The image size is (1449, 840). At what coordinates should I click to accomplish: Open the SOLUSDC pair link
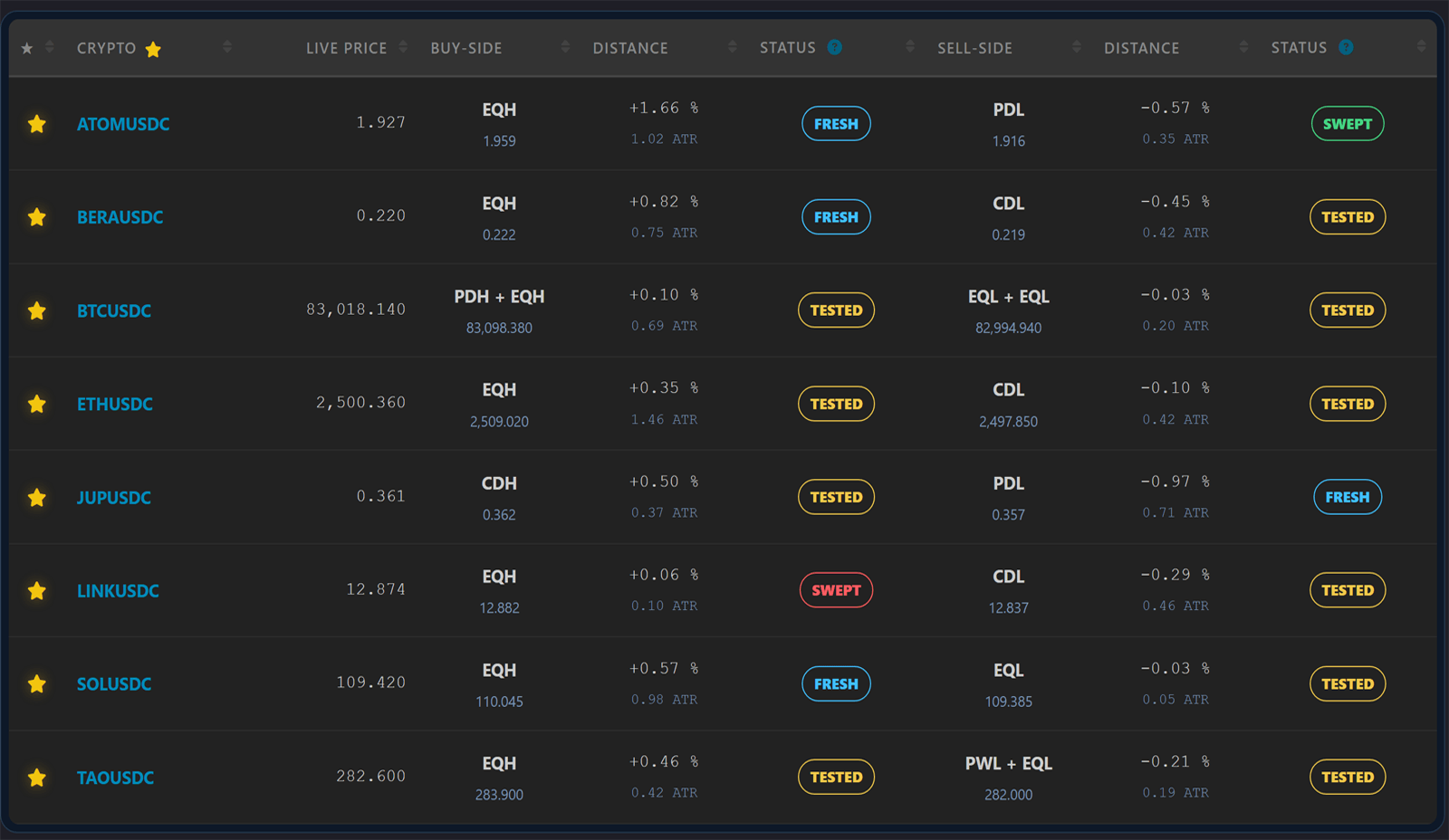(114, 683)
